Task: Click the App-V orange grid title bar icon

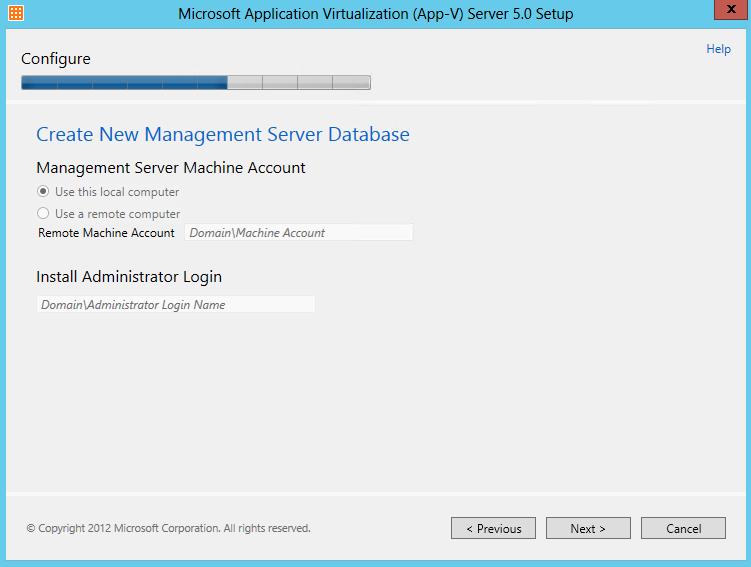Action: pos(16,13)
